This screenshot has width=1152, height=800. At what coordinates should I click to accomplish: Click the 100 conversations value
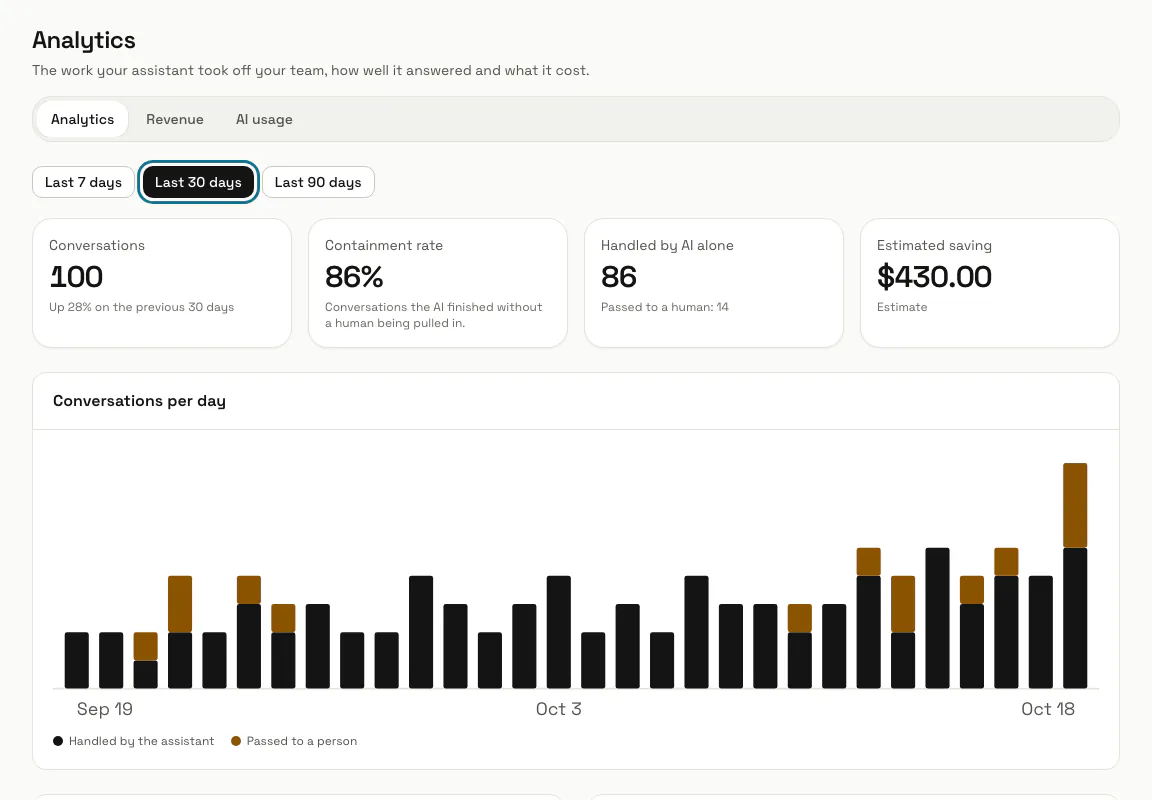[76, 277]
